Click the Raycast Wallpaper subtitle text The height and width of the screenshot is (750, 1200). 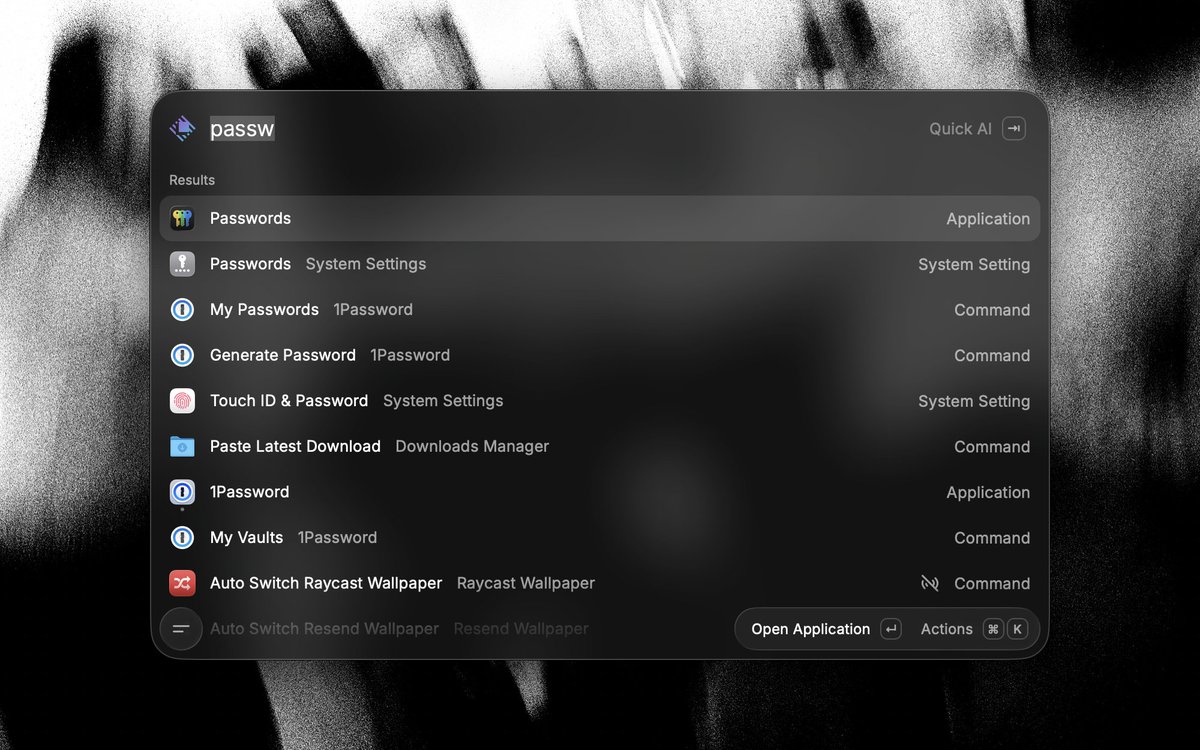526,583
